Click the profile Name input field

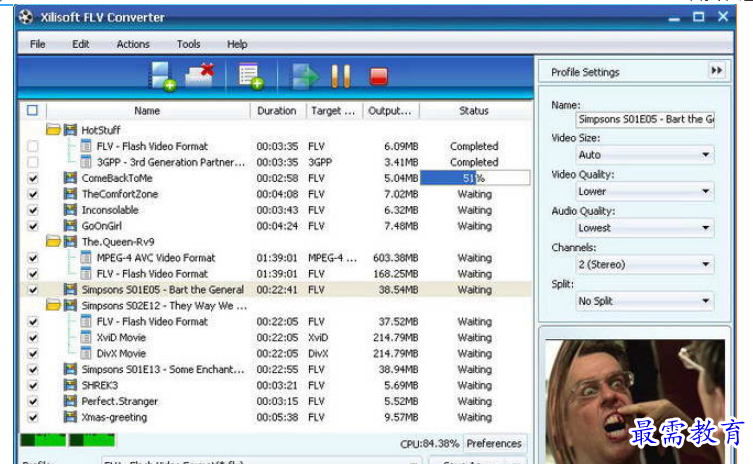click(644, 119)
